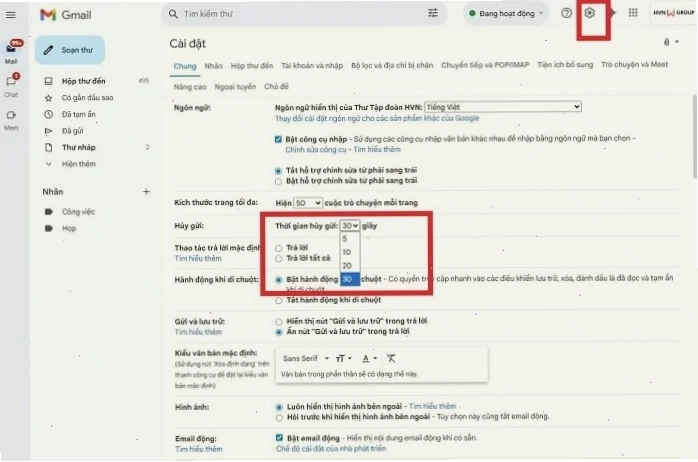Click the Gmail logo
This screenshot has height=462, width=698.
(x=66, y=15)
